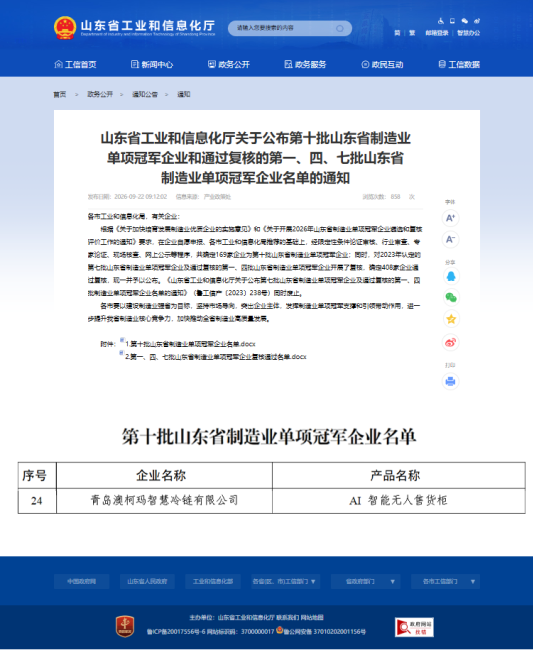The height and width of the screenshot is (650, 534).
Task: Click the docx file icon beside attachment 1
Action: [122, 340]
